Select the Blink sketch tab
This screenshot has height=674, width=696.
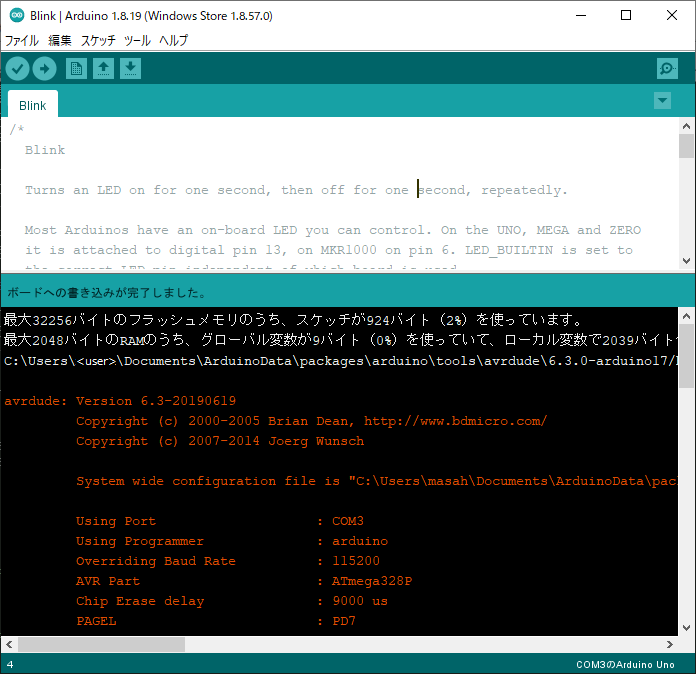pyautogui.click(x=33, y=105)
